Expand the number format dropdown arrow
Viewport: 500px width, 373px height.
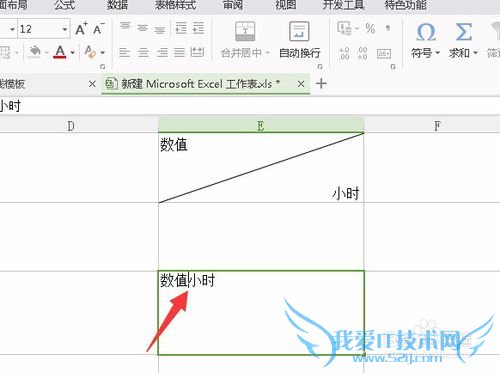coord(357,29)
